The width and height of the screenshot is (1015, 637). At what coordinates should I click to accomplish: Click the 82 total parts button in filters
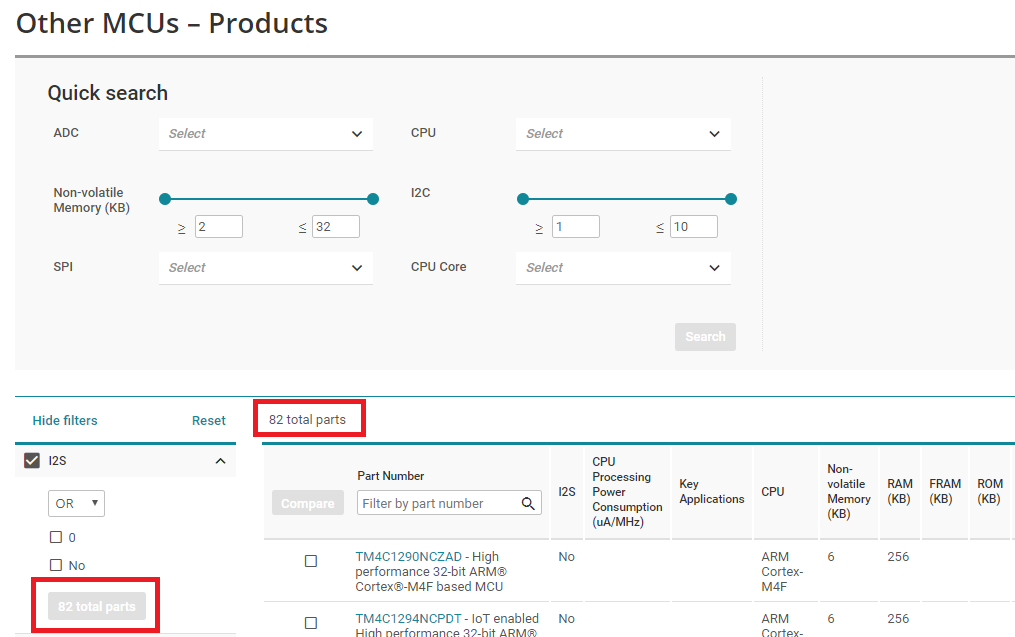point(96,607)
